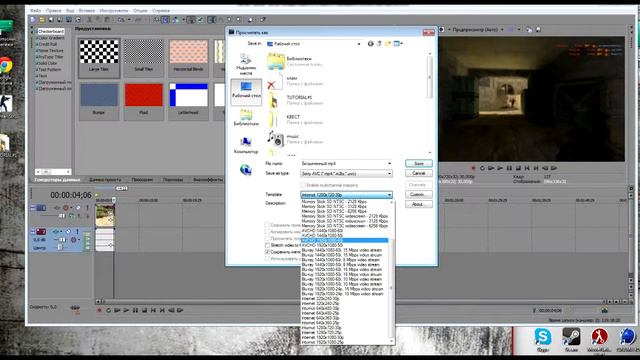Choose highlighted AVCHD 1920x1080 template
Viewport: 640px width, 360px height.
(344, 240)
